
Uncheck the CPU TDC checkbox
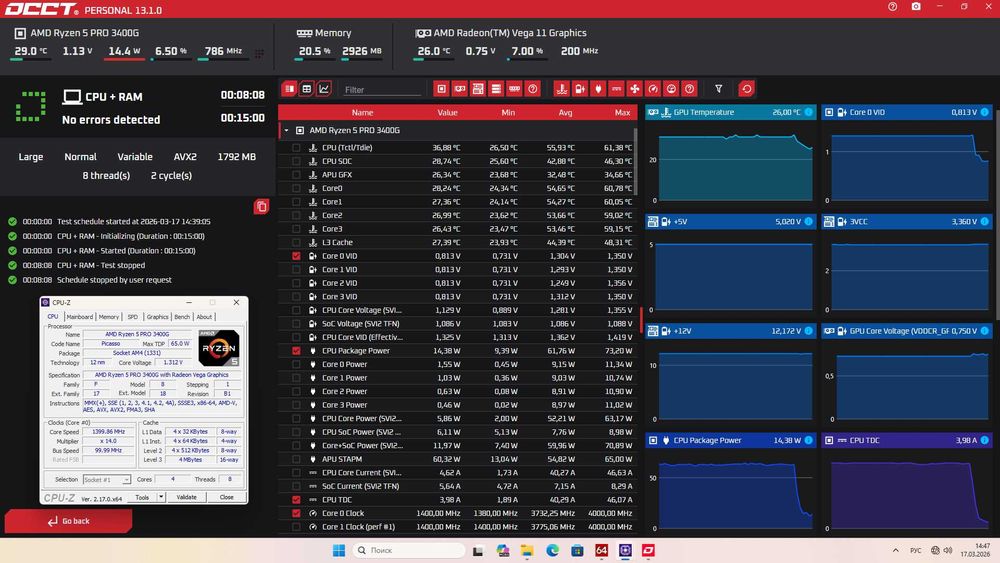[296, 500]
